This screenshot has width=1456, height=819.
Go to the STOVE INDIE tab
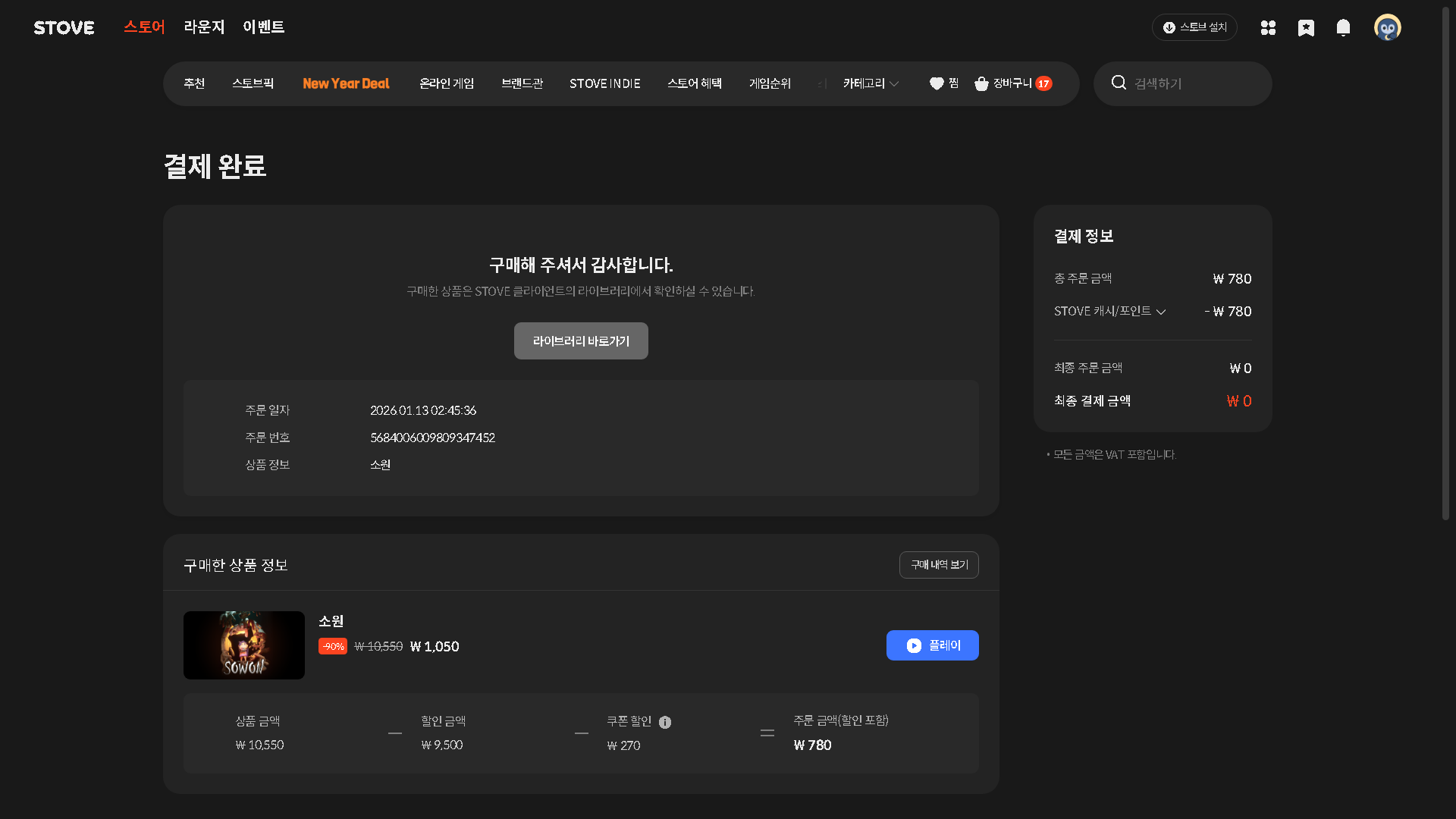pyautogui.click(x=604, y=83)
